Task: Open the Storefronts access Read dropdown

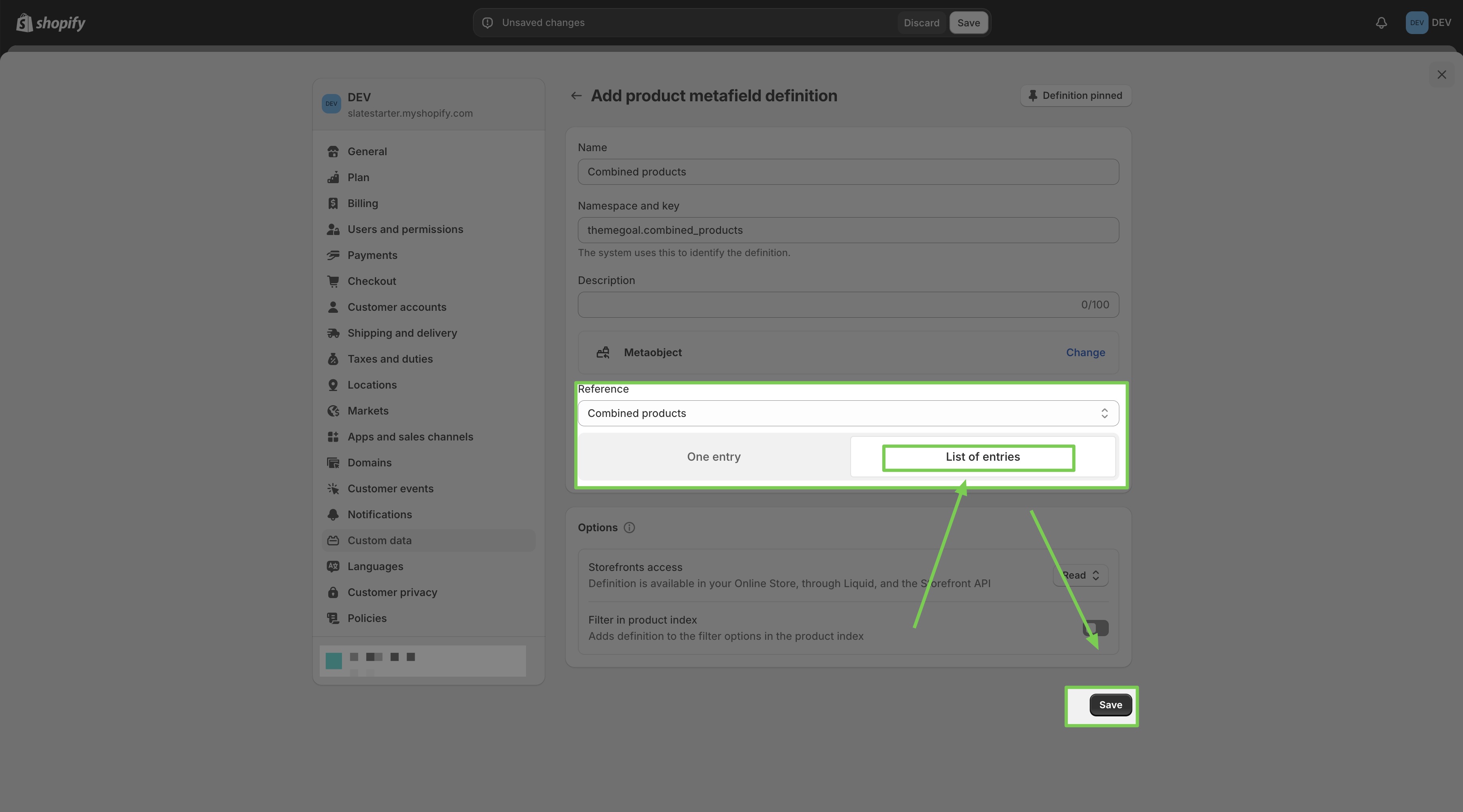Action: (x=1080, y=575)
